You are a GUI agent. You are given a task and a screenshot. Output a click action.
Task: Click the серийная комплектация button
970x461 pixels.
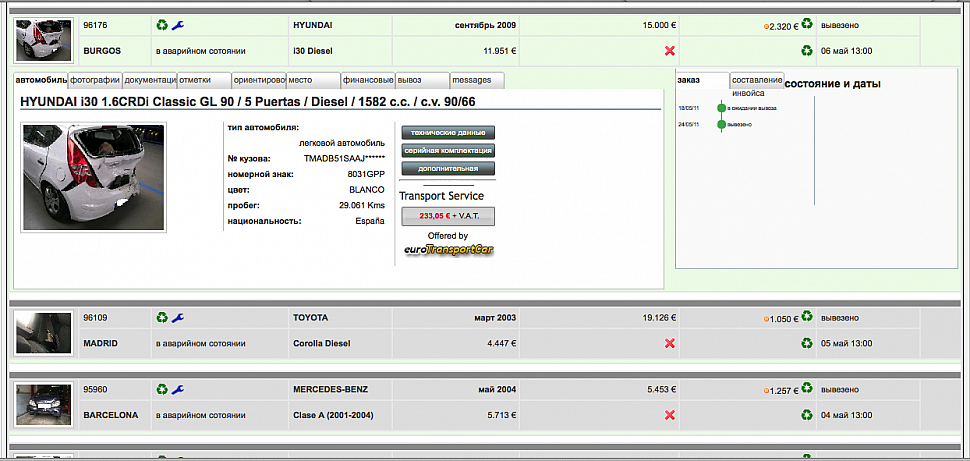(x=448, y=150)
